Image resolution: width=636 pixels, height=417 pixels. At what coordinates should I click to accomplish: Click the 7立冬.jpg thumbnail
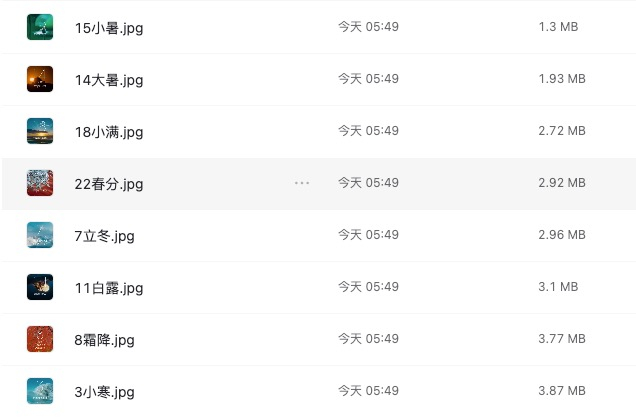(40, 234)
